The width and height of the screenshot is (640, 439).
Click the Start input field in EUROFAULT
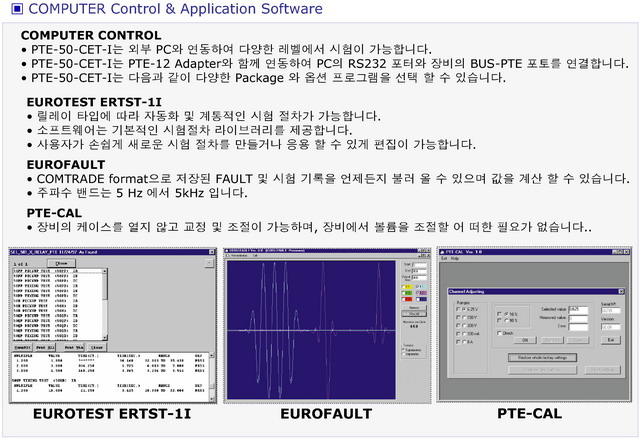(x=420, y=265)
